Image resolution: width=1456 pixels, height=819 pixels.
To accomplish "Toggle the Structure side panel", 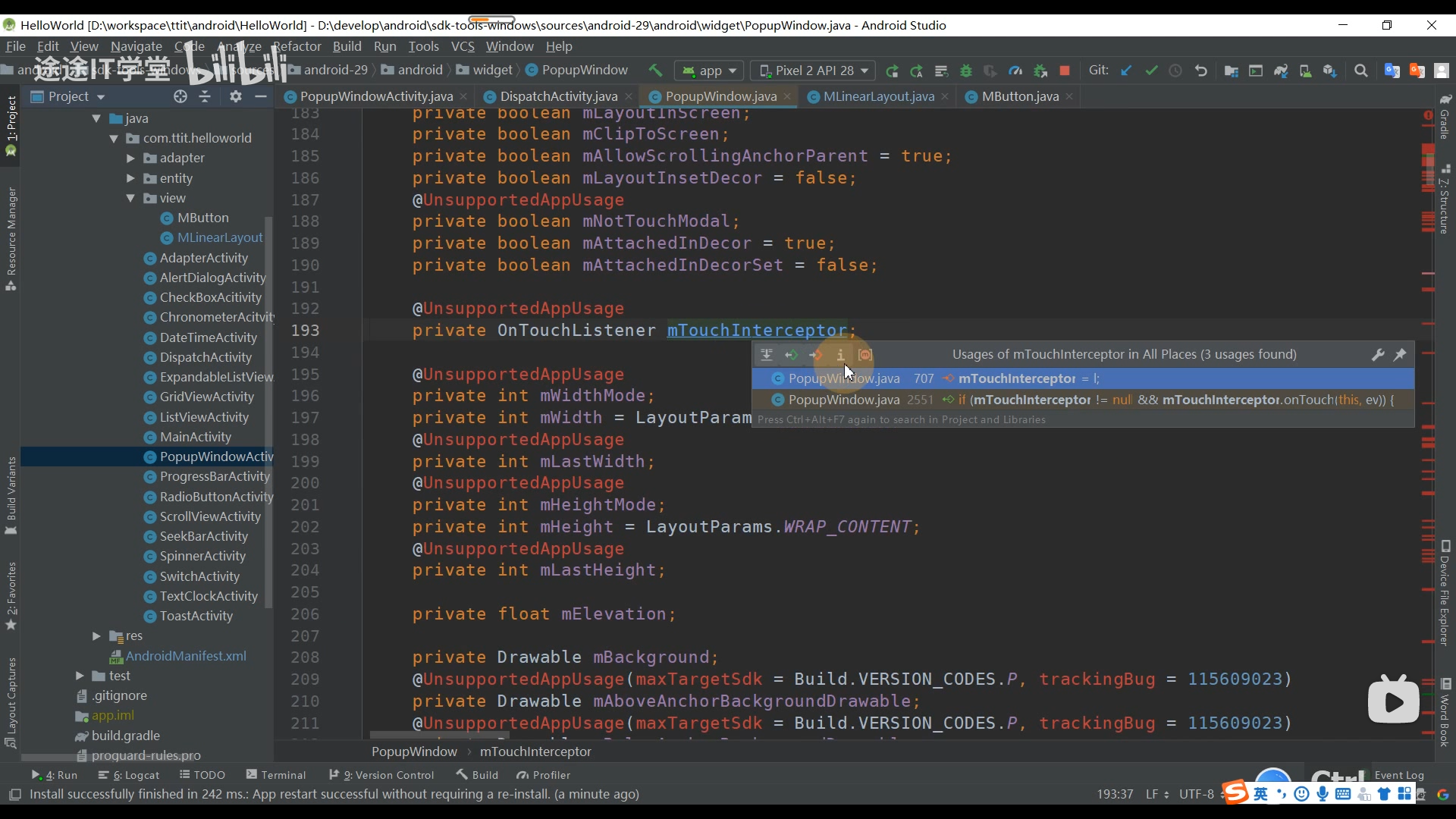I will (1445, 199).
